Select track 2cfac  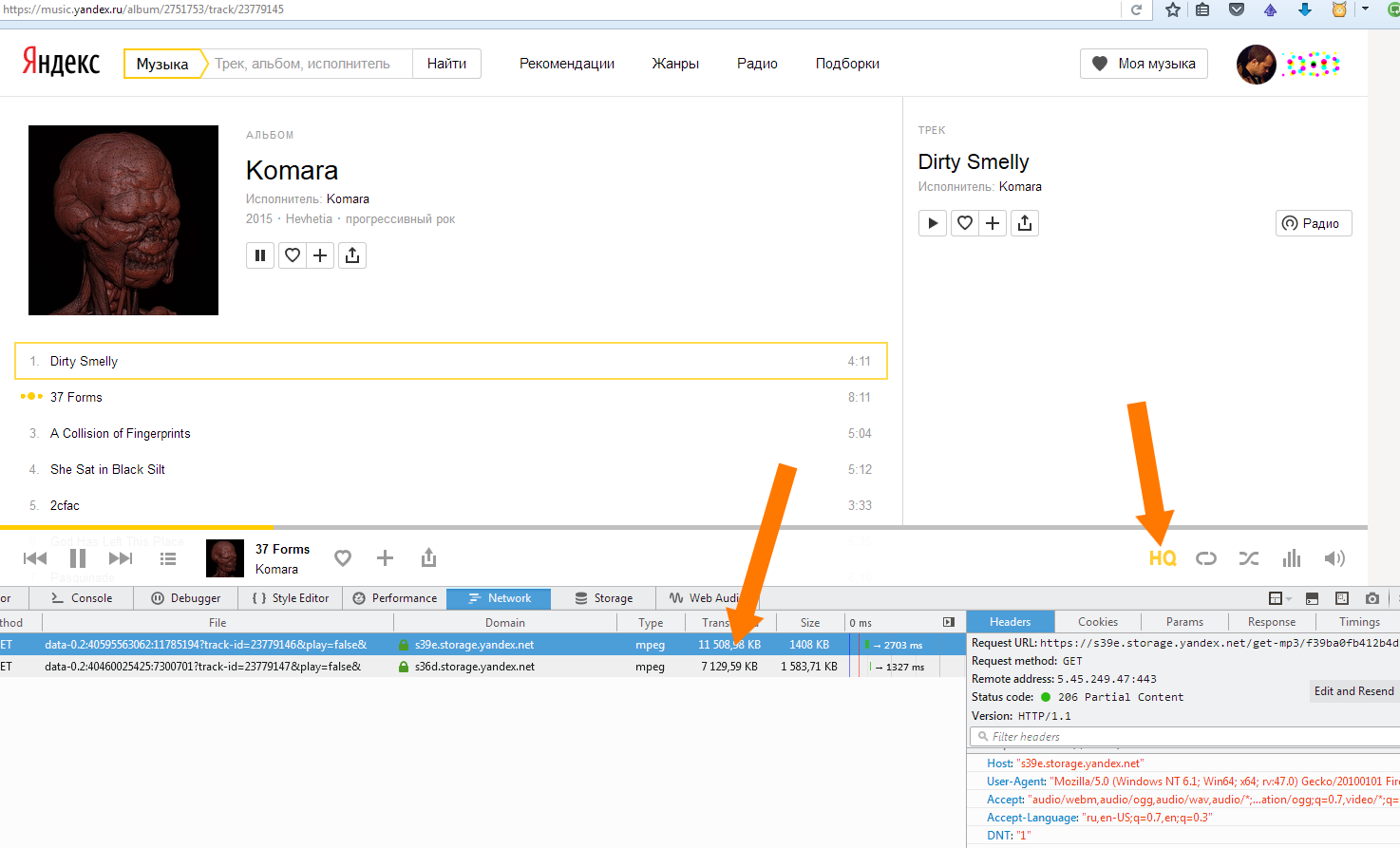pos(451,505)
